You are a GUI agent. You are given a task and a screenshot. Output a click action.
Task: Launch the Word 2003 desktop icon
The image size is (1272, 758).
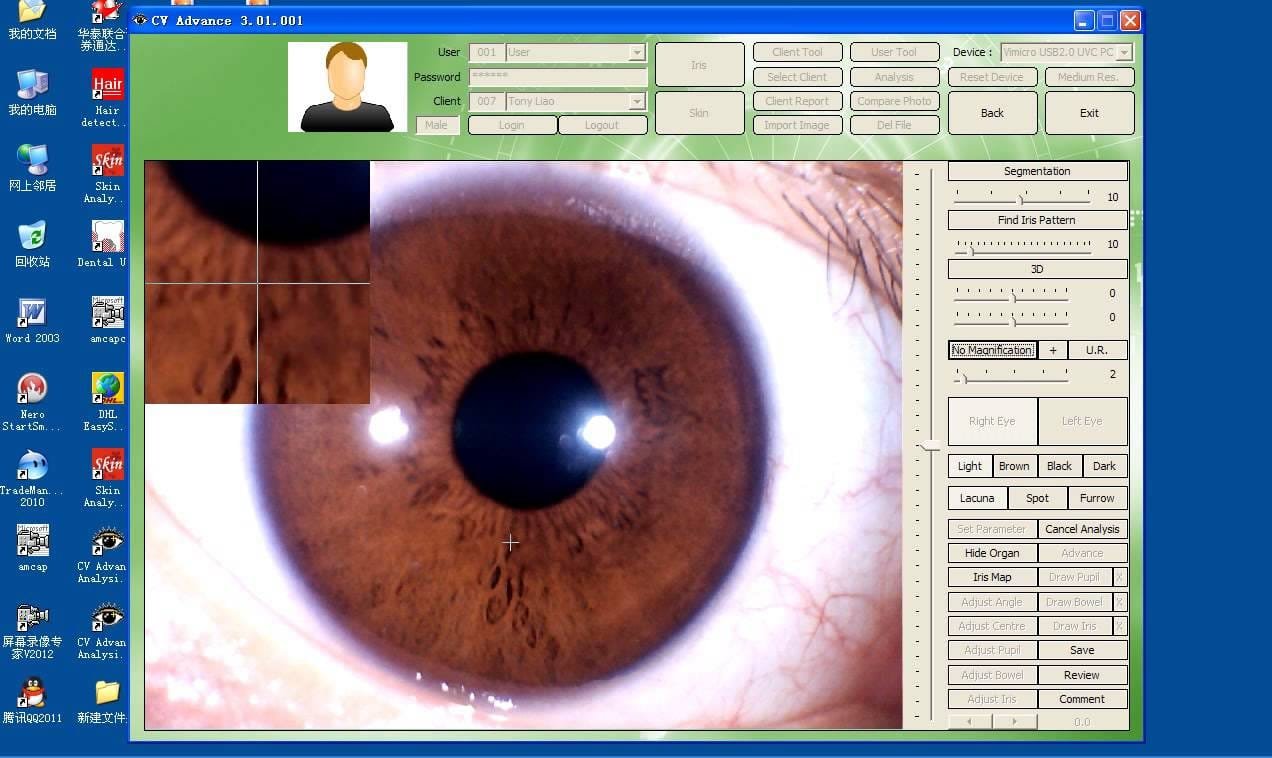32,314
